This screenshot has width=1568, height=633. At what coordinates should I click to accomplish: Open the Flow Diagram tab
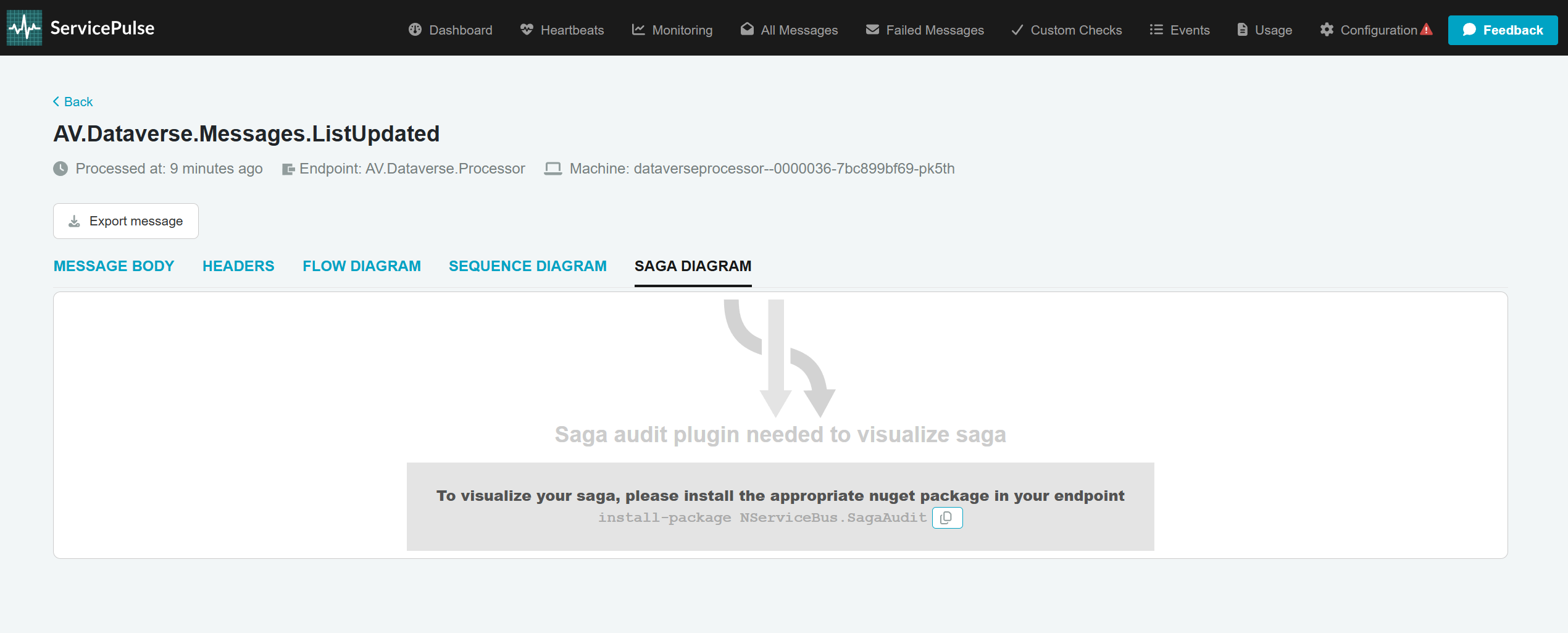(x=362, y=266)
